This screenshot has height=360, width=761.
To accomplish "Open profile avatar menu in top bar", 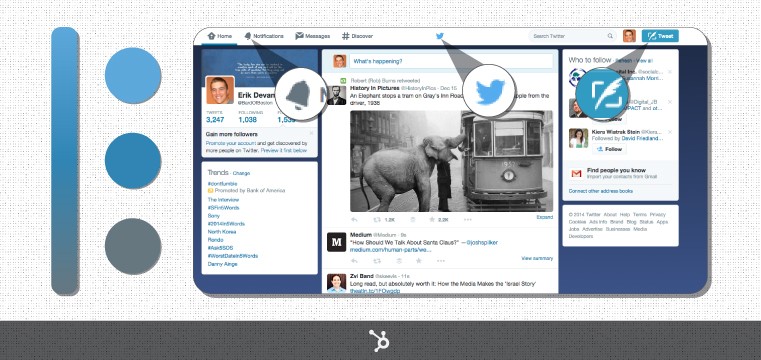I will click(629, 36).
